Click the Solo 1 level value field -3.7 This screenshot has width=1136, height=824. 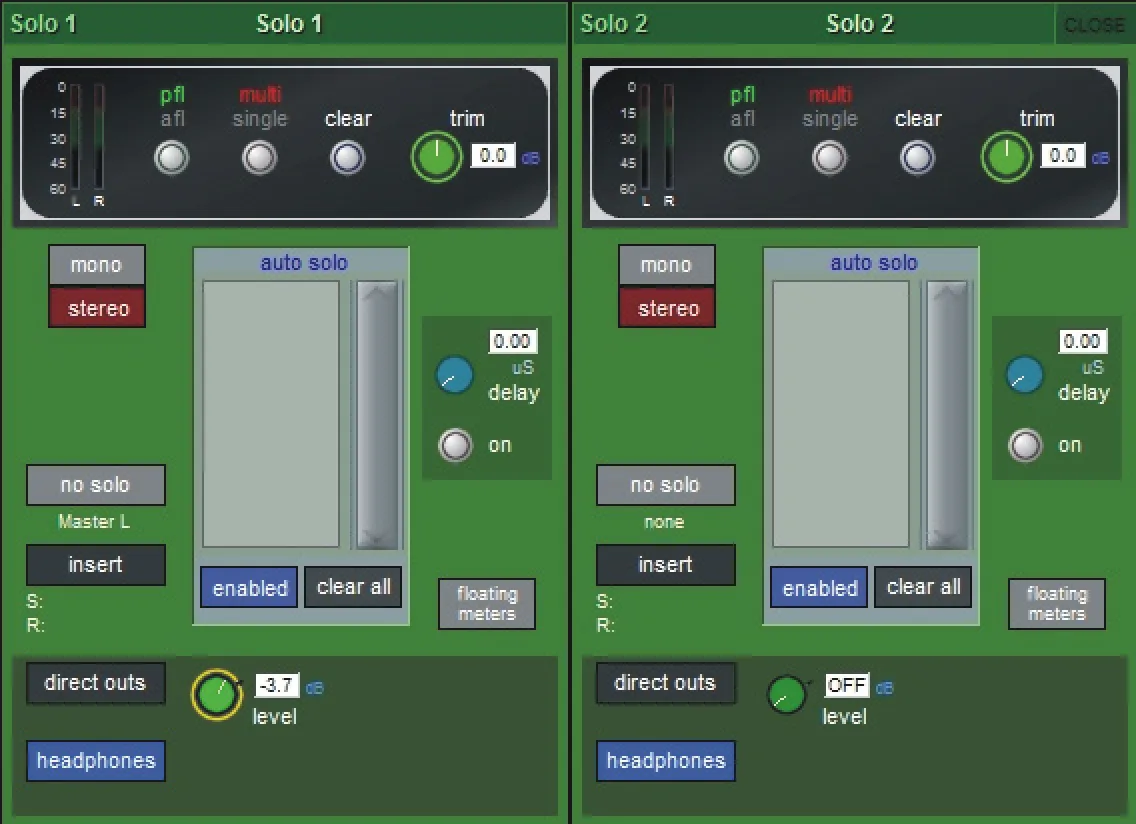pos(277,685)
